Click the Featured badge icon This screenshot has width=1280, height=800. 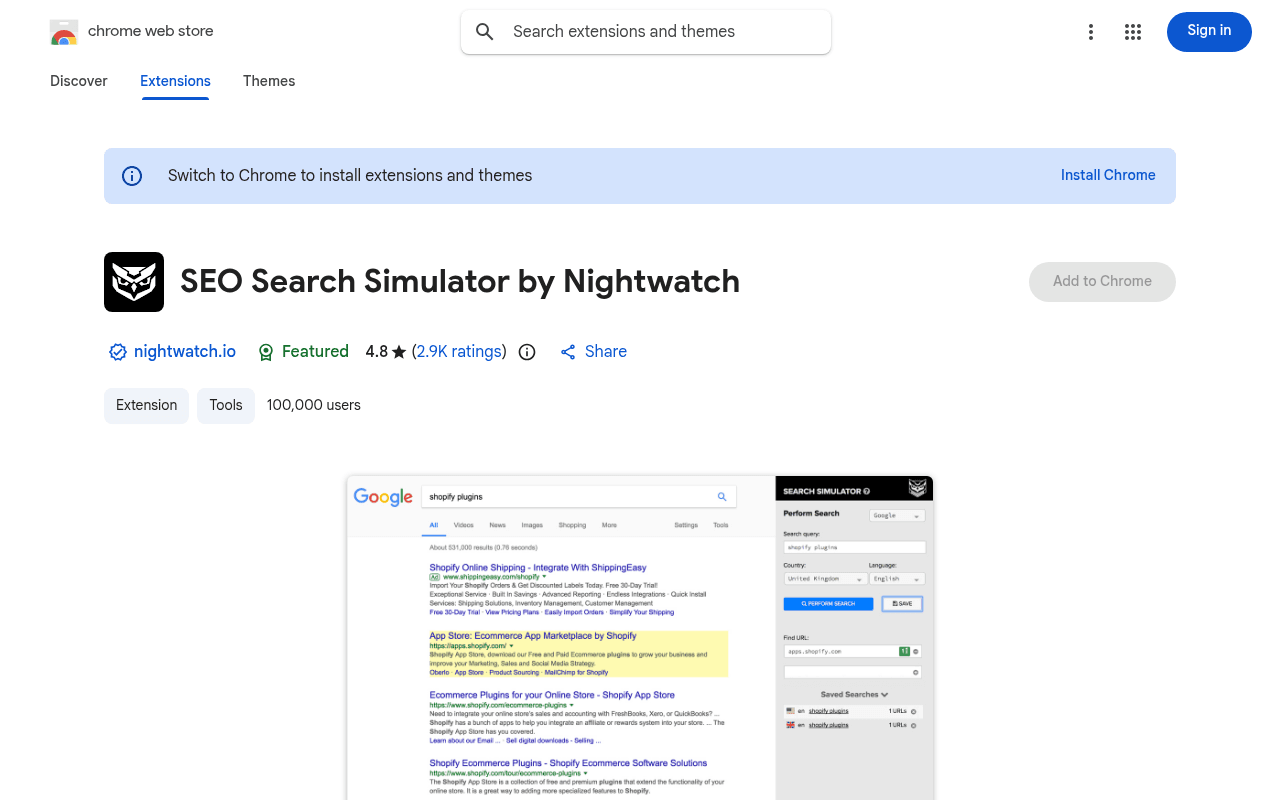point(266,352)
